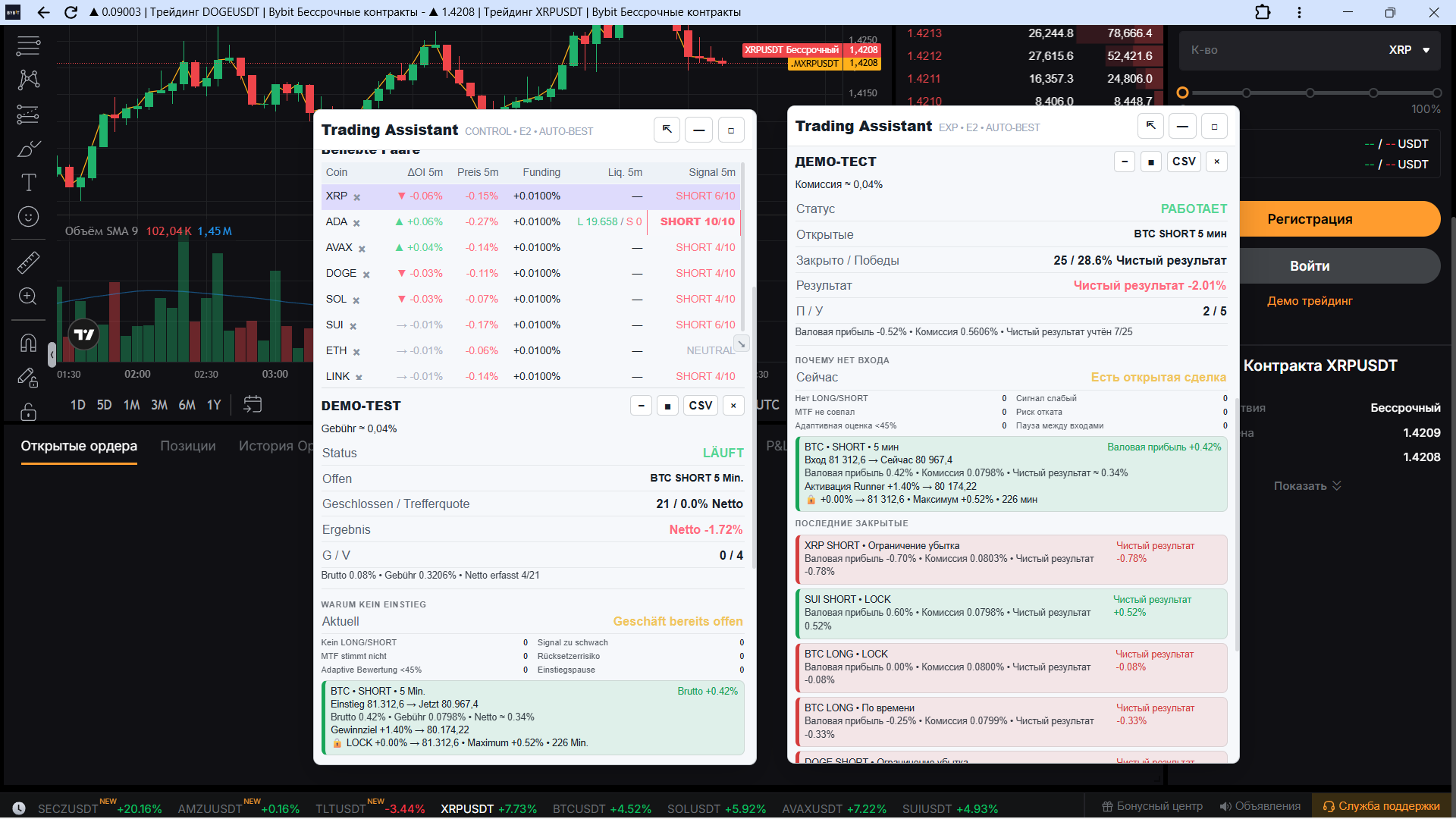Open the browser extensions puzzle icon
Image resolution: width=1456 pixels, height=819 pixels.
[x=1263, y=12]
